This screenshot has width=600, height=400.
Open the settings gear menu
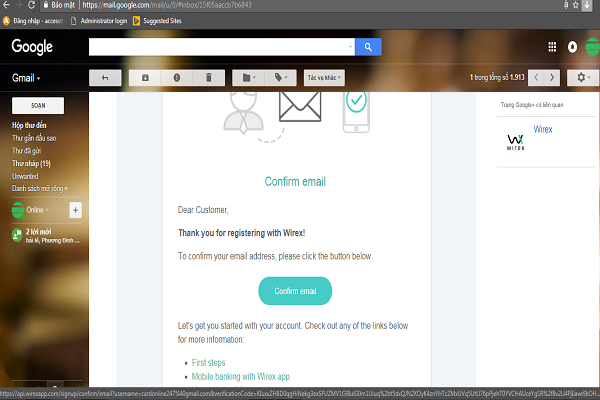point(583,78)
